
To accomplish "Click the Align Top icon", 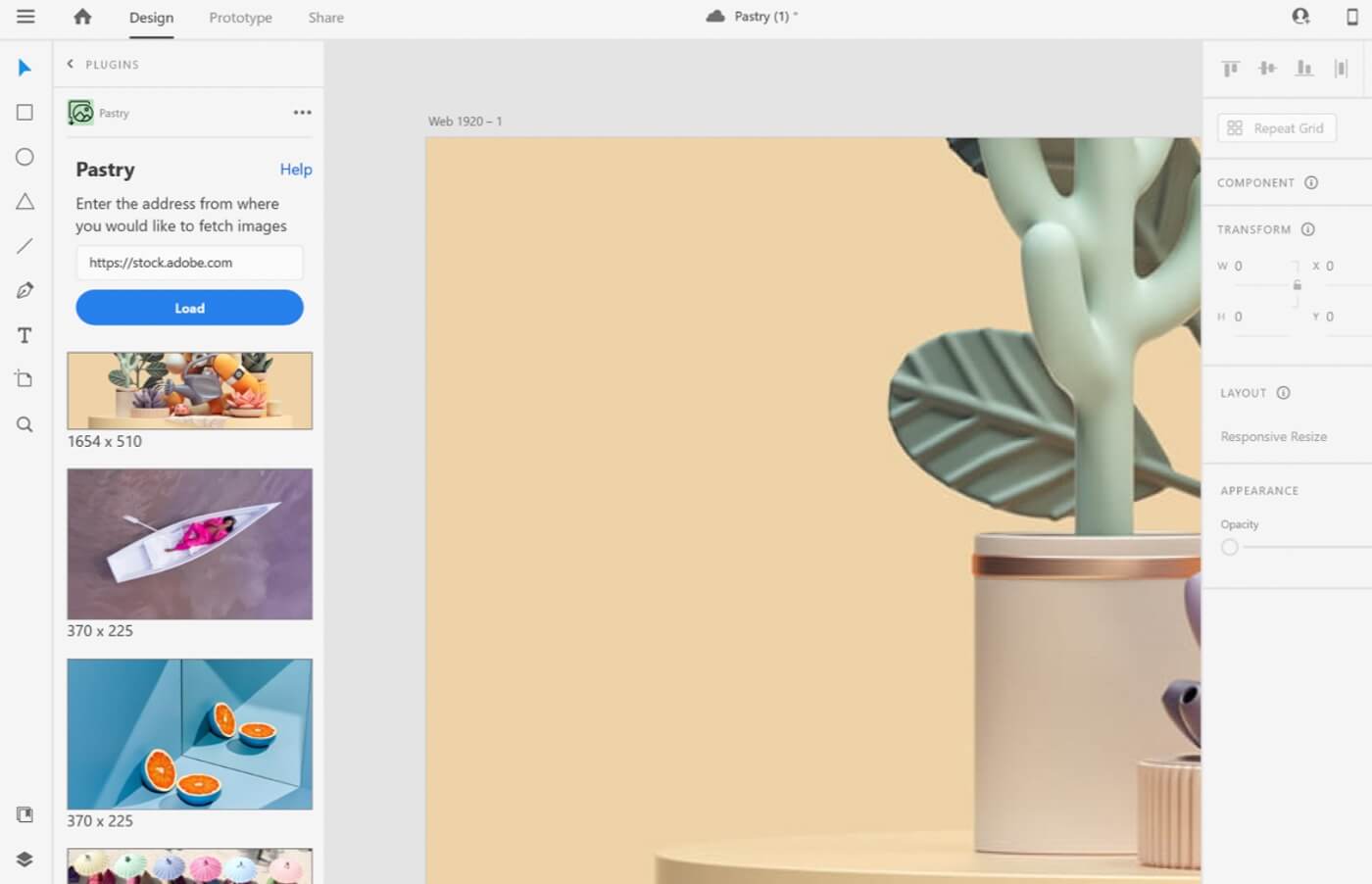I will coord(1231,68).
